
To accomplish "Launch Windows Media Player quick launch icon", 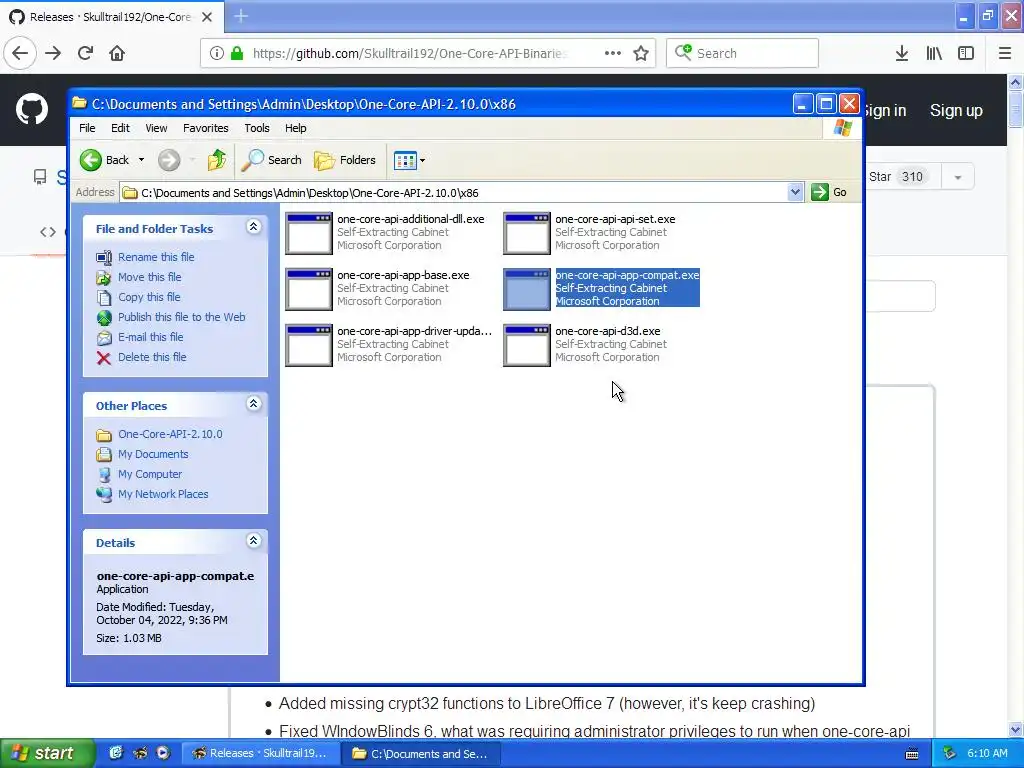I will point(163,753).
